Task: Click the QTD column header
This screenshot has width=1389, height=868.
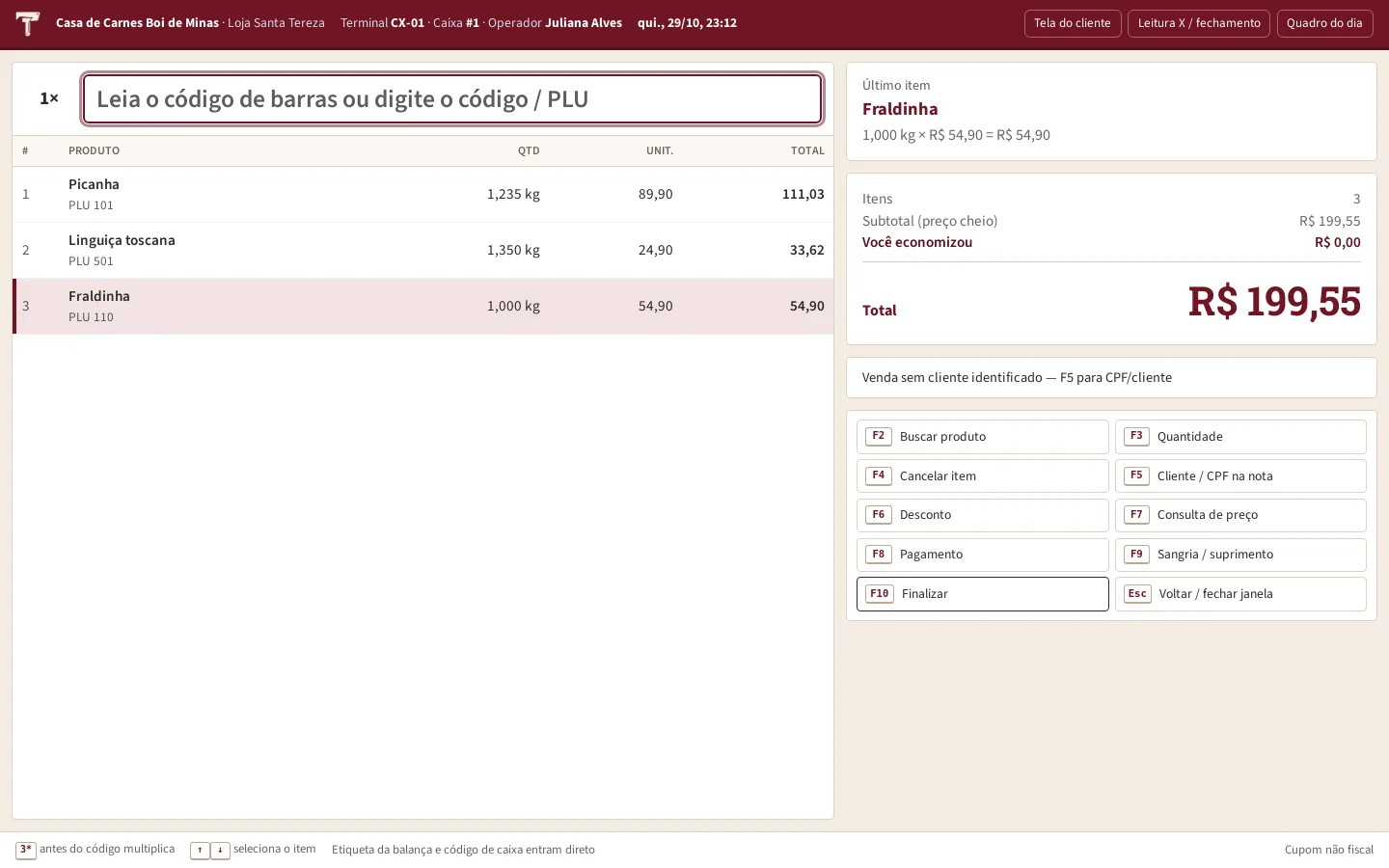Action: click(529, 150)
